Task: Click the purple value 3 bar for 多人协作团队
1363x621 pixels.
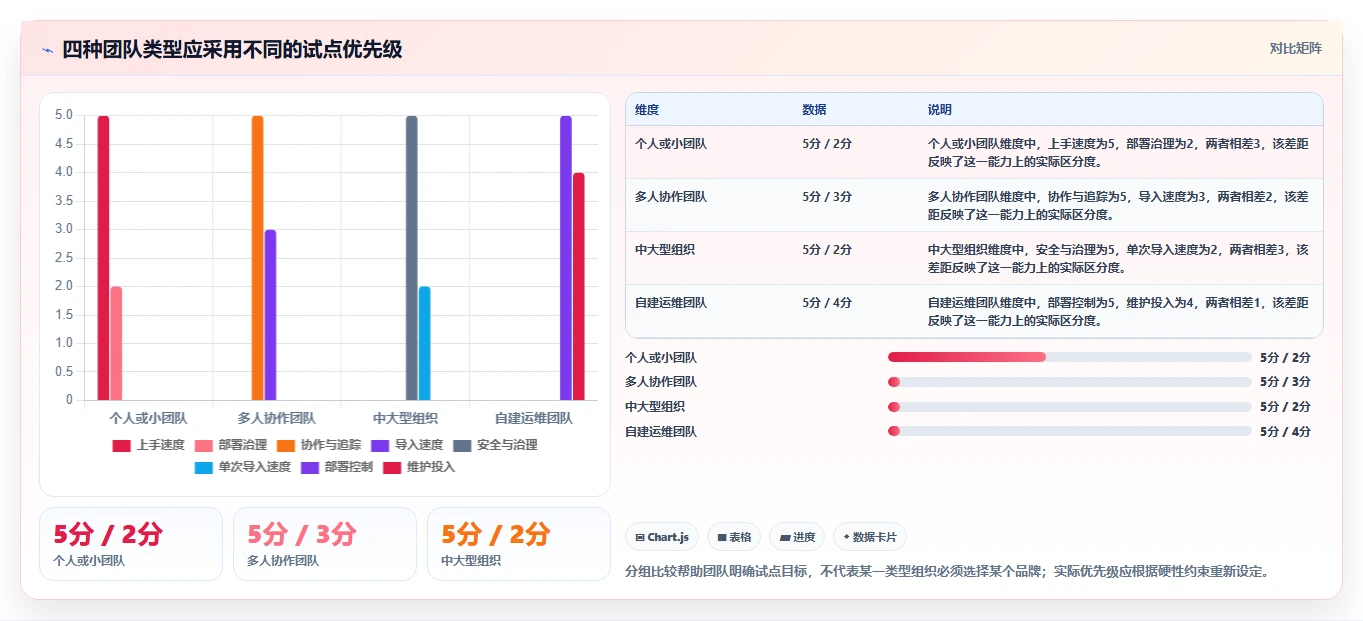Action: pyautogui.click(x=270, y=315)
